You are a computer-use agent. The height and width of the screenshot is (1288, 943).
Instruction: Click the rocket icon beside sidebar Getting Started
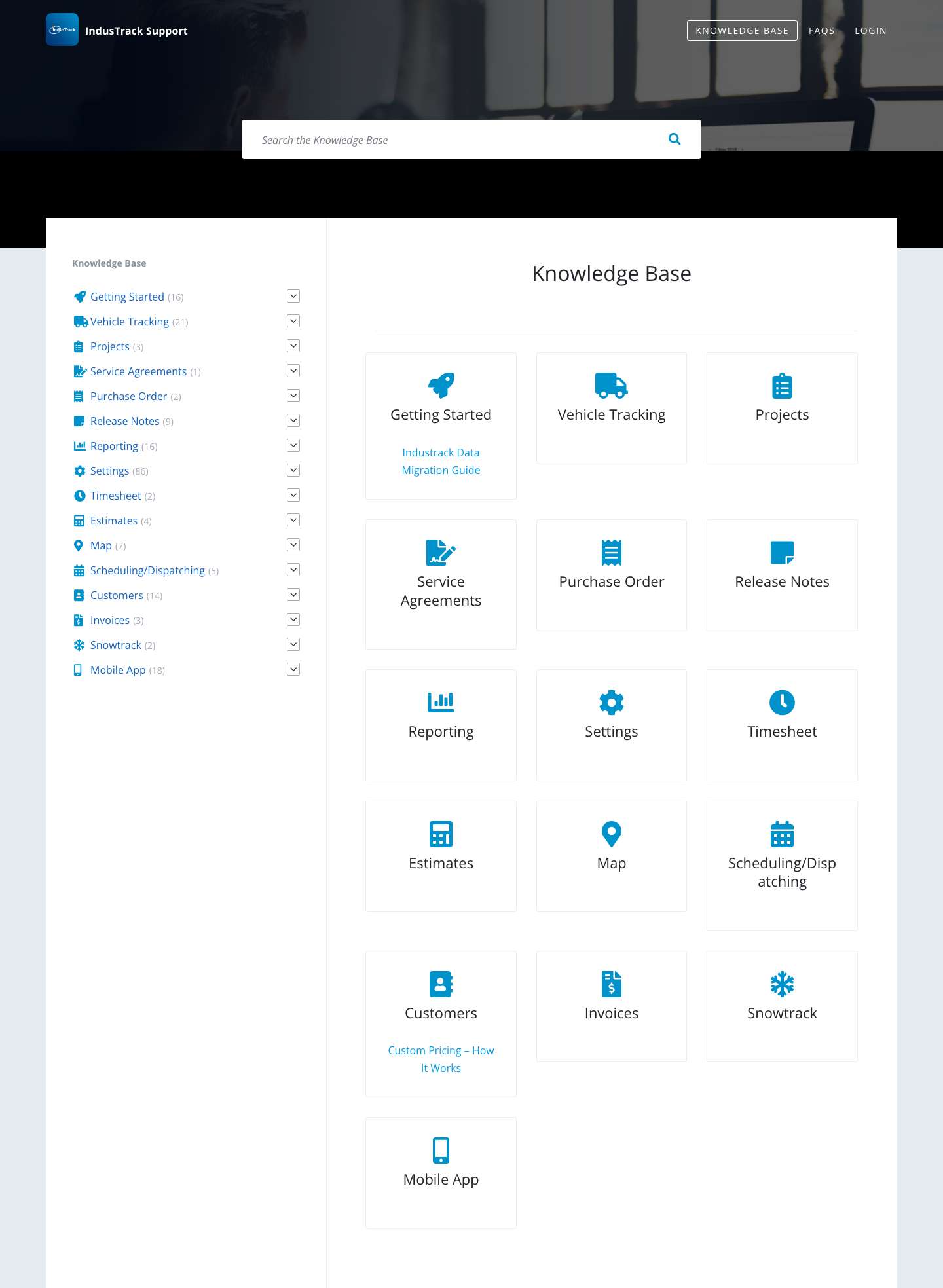click(79, 297)
